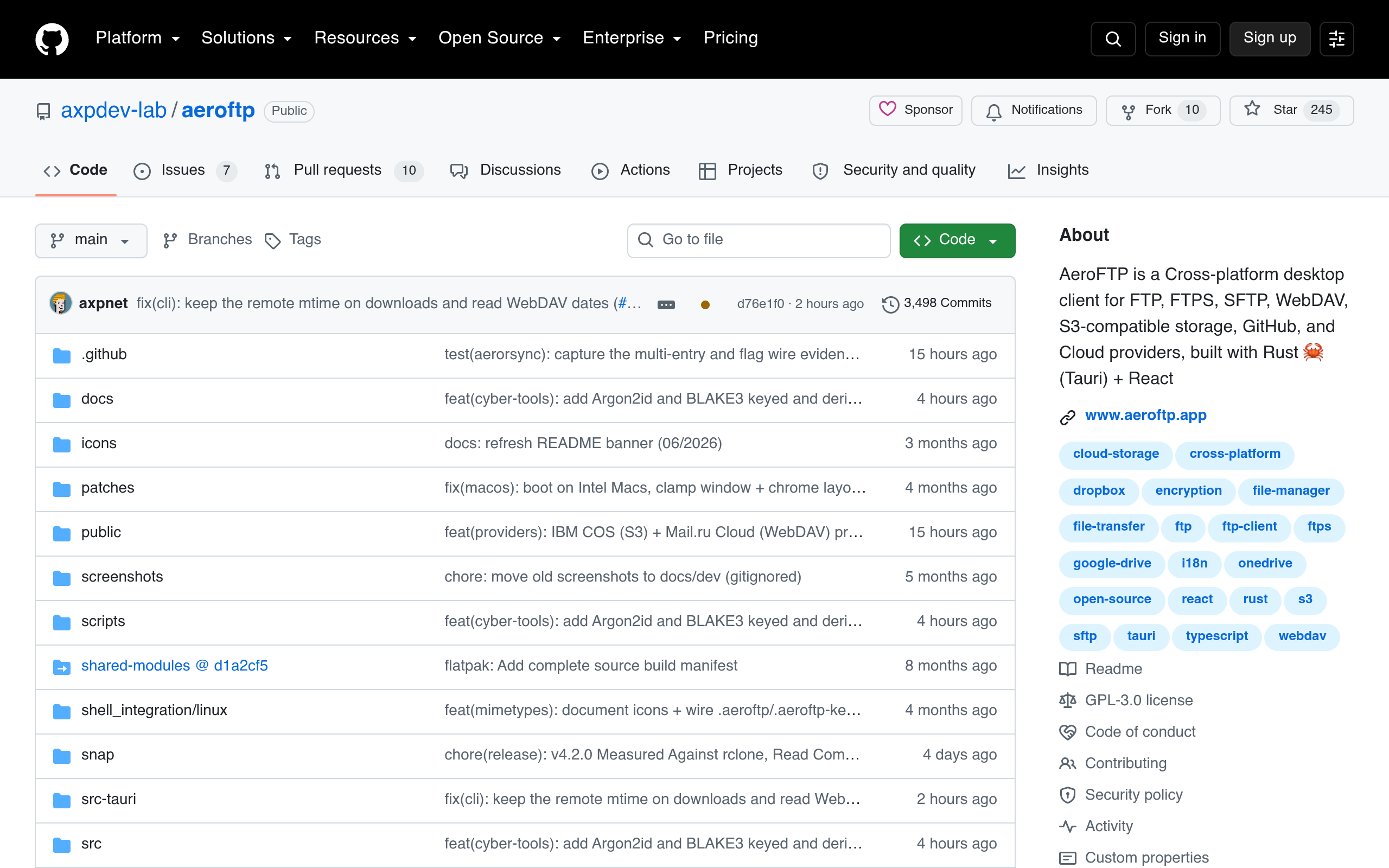Focus the Go to file search field

[x=759, y=240]
